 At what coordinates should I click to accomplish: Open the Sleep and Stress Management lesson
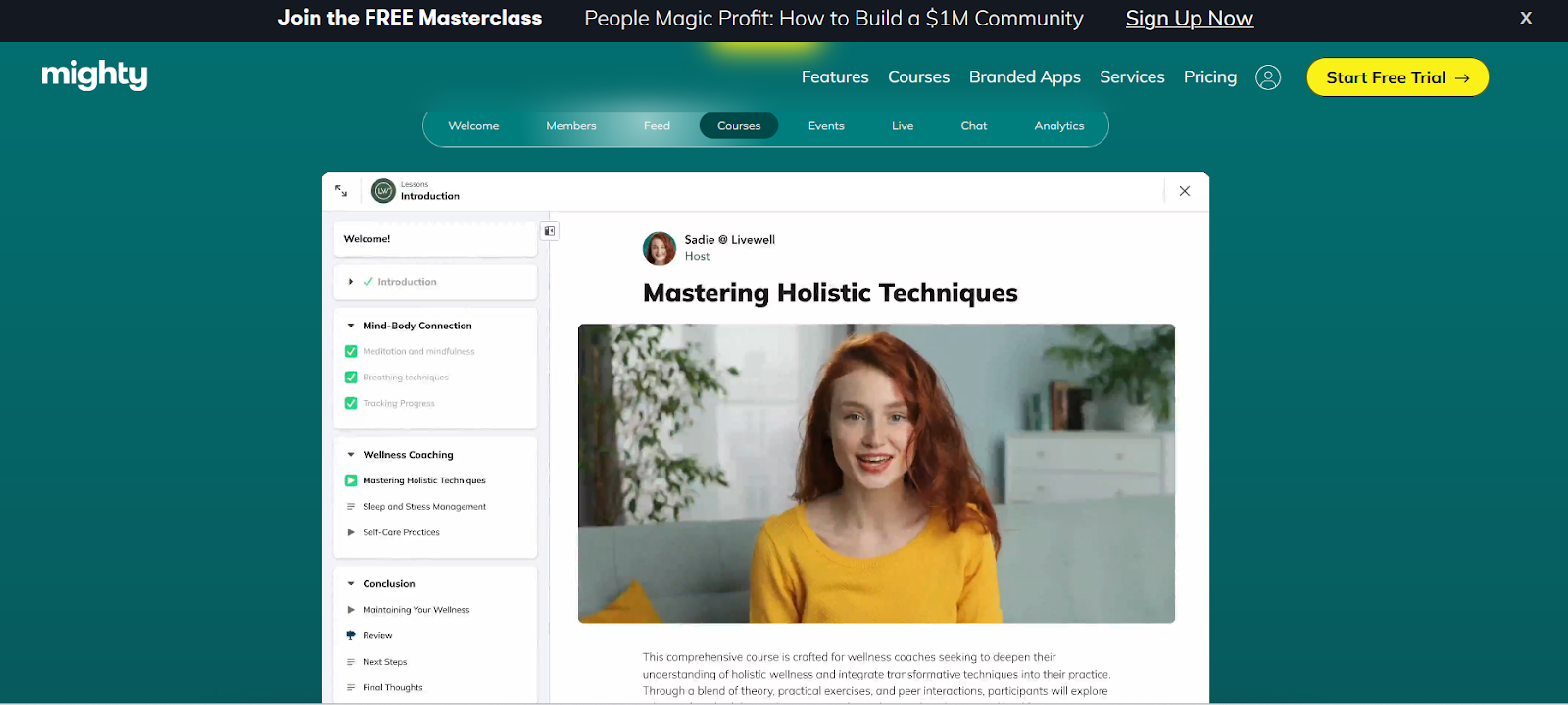(424, 507)
